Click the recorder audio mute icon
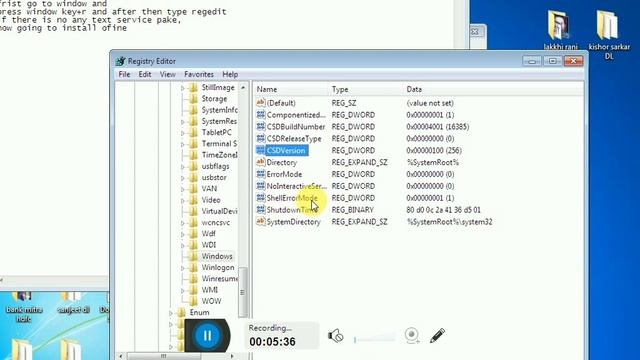 tap(336, 336)
